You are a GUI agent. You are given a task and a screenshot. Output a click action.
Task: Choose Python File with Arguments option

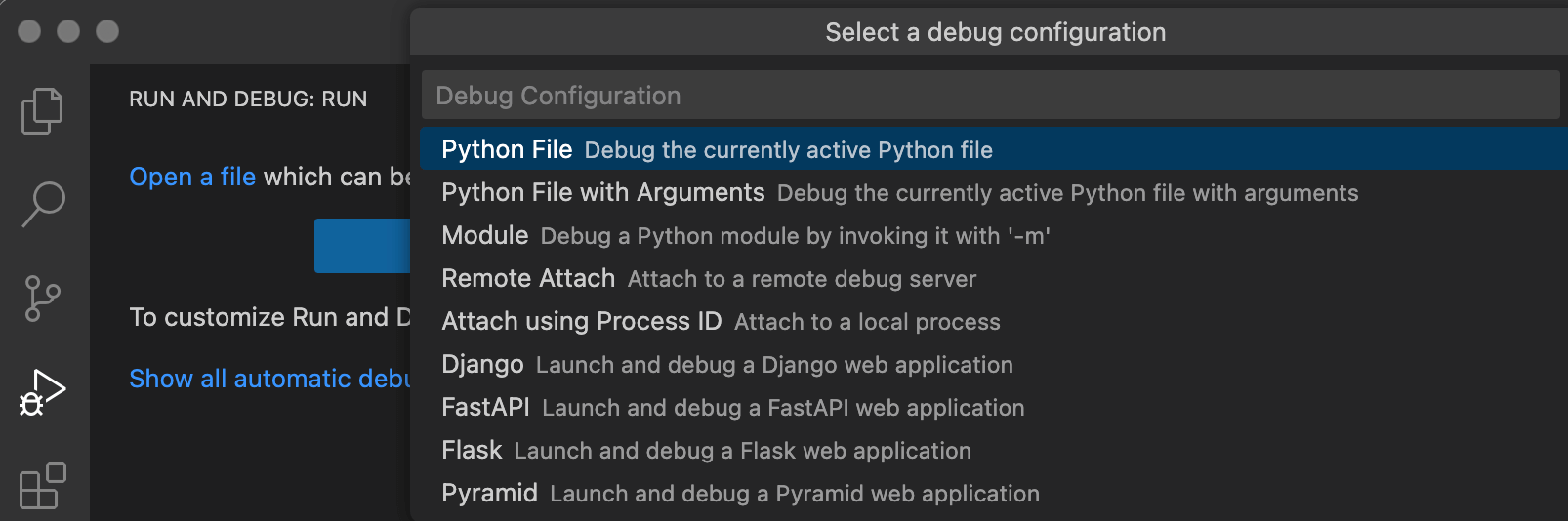(x=602, y=192)
